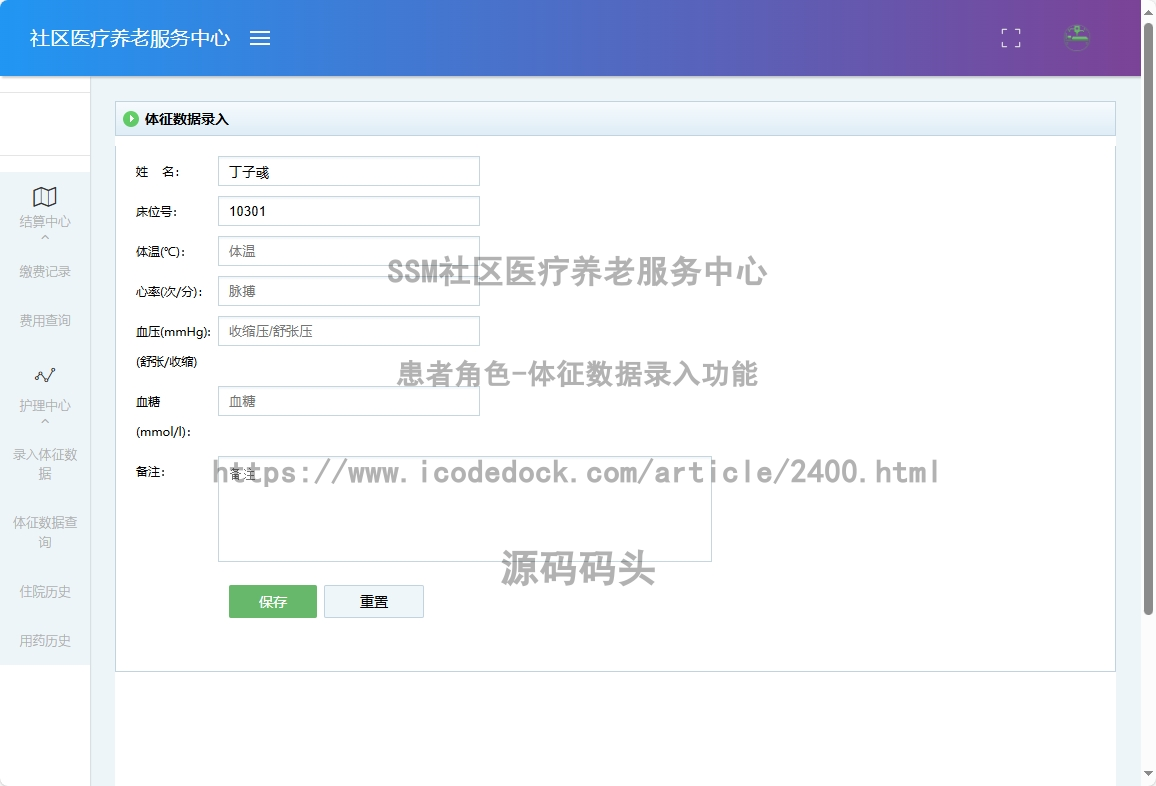
Task: Focus the 姓名 field with 丁子彧
Action: pyautogui.click(x=349, y=171)
